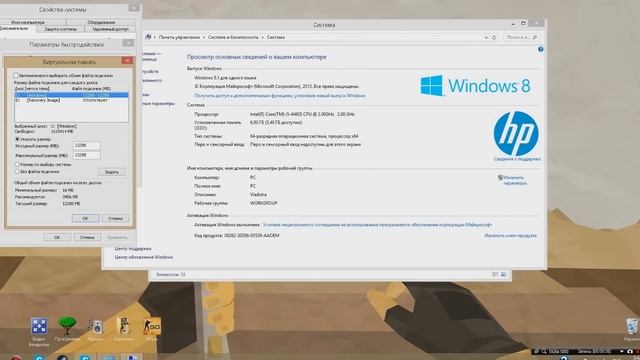Image resolution: width=640 pixels, height=360 pixels.
Task: Click Задать button in Виртуальная память
Action: click(x=112, y=172)
